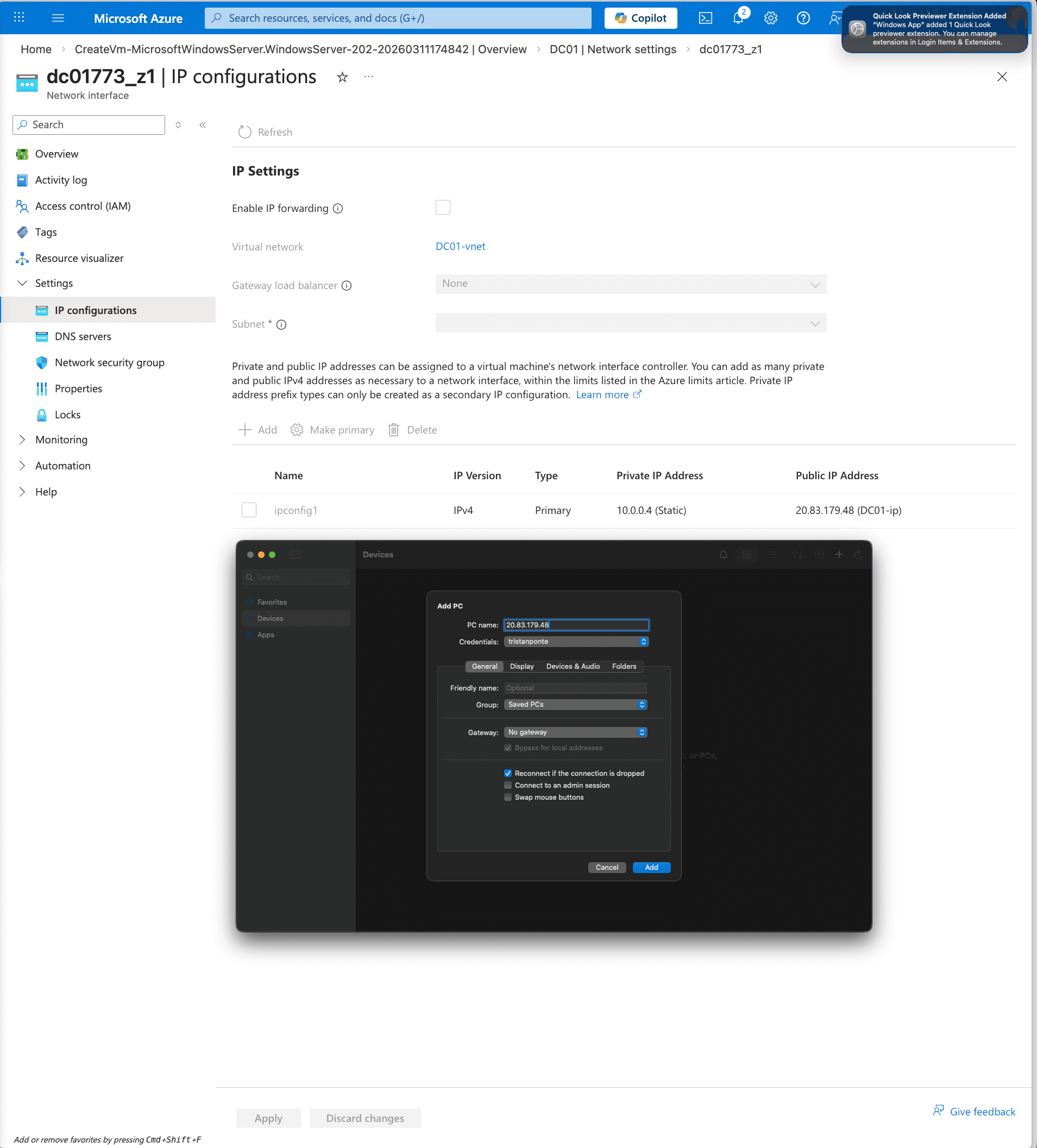Open the DC01-vnet virtual network link
This screenshot has height=1148, width=1037.
[460, 247]
